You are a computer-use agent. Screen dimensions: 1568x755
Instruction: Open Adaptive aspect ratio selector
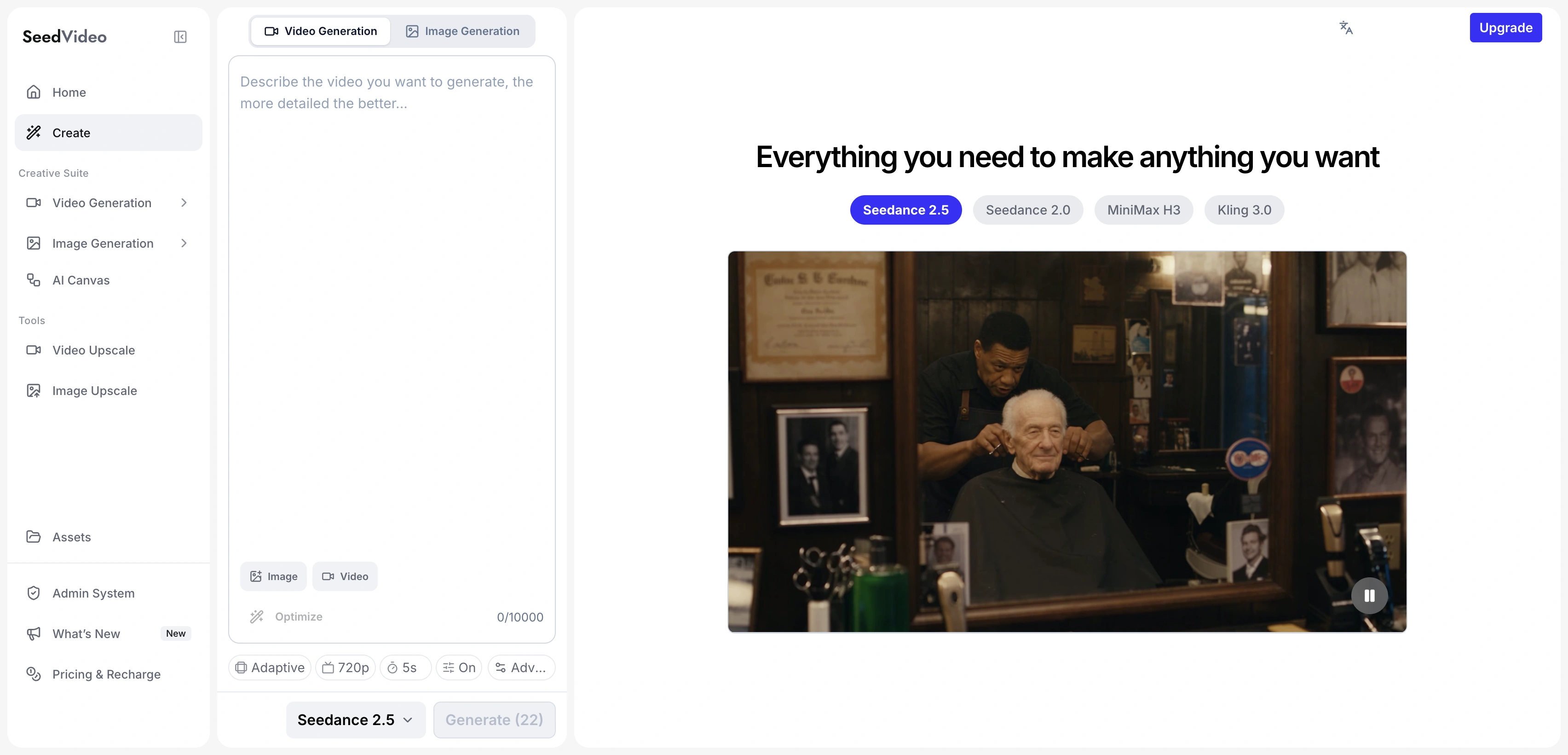(270, 668)
